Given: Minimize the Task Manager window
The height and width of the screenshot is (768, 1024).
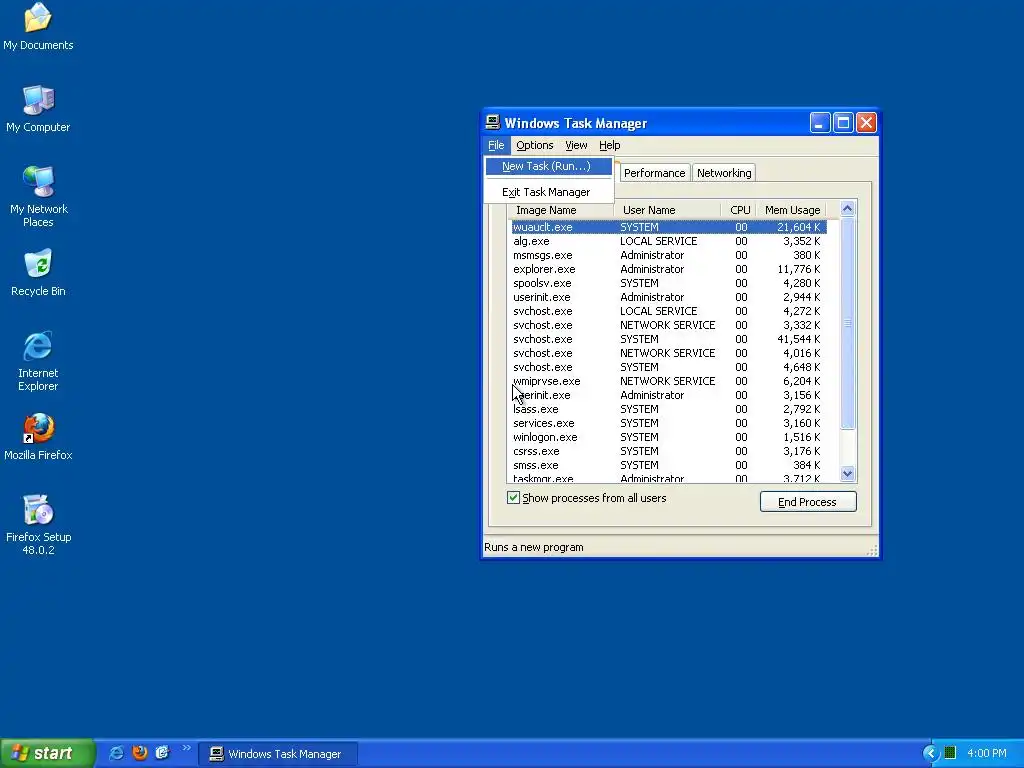Looking at the screenshot, I should coord(820,122).
